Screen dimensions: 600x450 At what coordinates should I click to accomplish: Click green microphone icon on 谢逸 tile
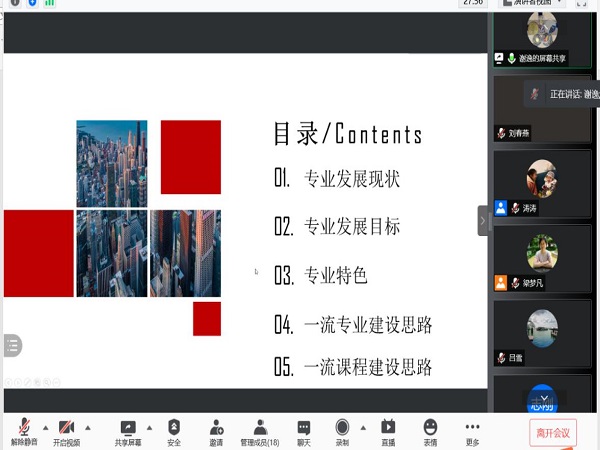512,59
